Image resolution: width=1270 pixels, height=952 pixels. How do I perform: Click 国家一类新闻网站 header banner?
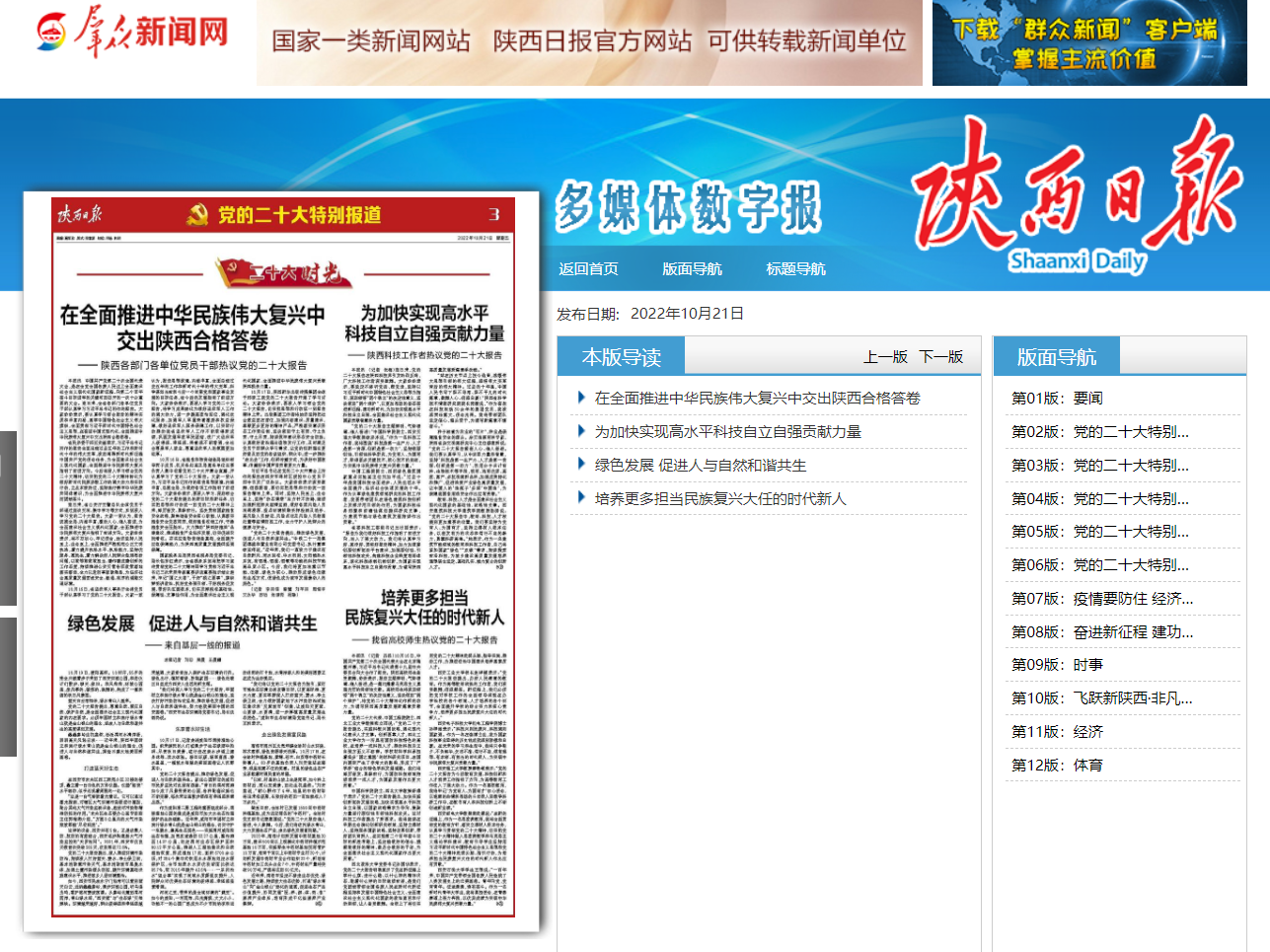click(x=589, y=41)
